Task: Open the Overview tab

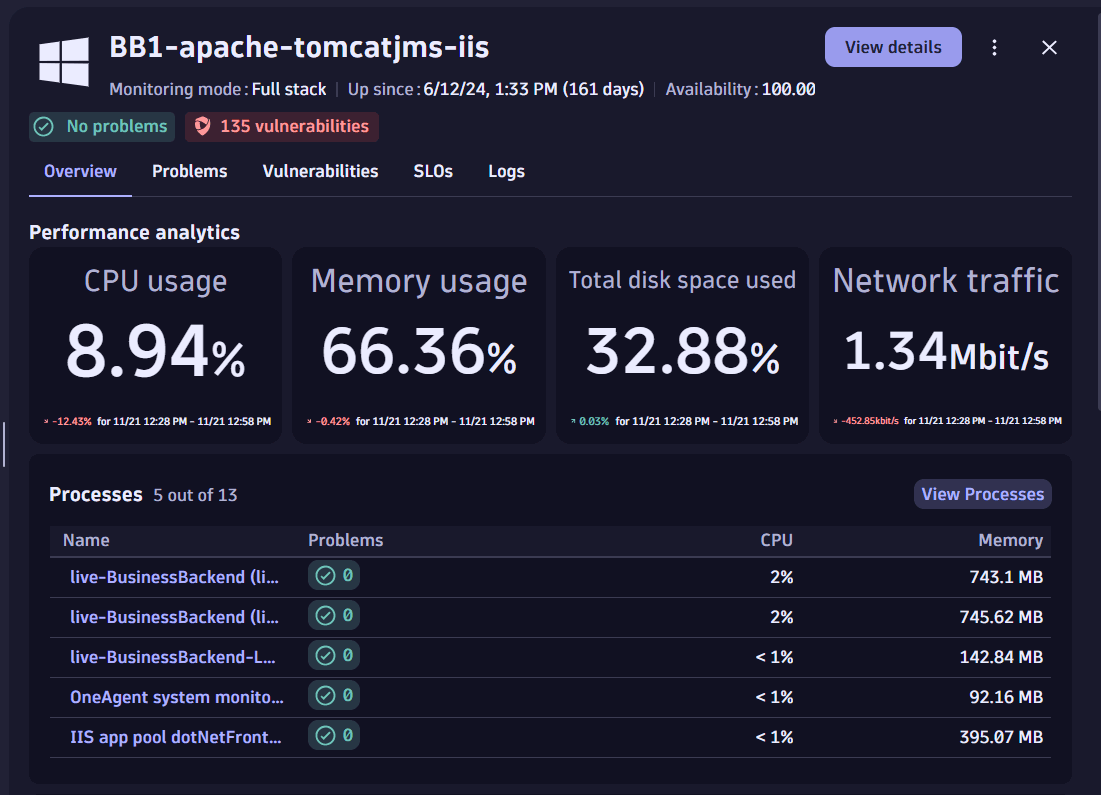Action: [79, 171]
